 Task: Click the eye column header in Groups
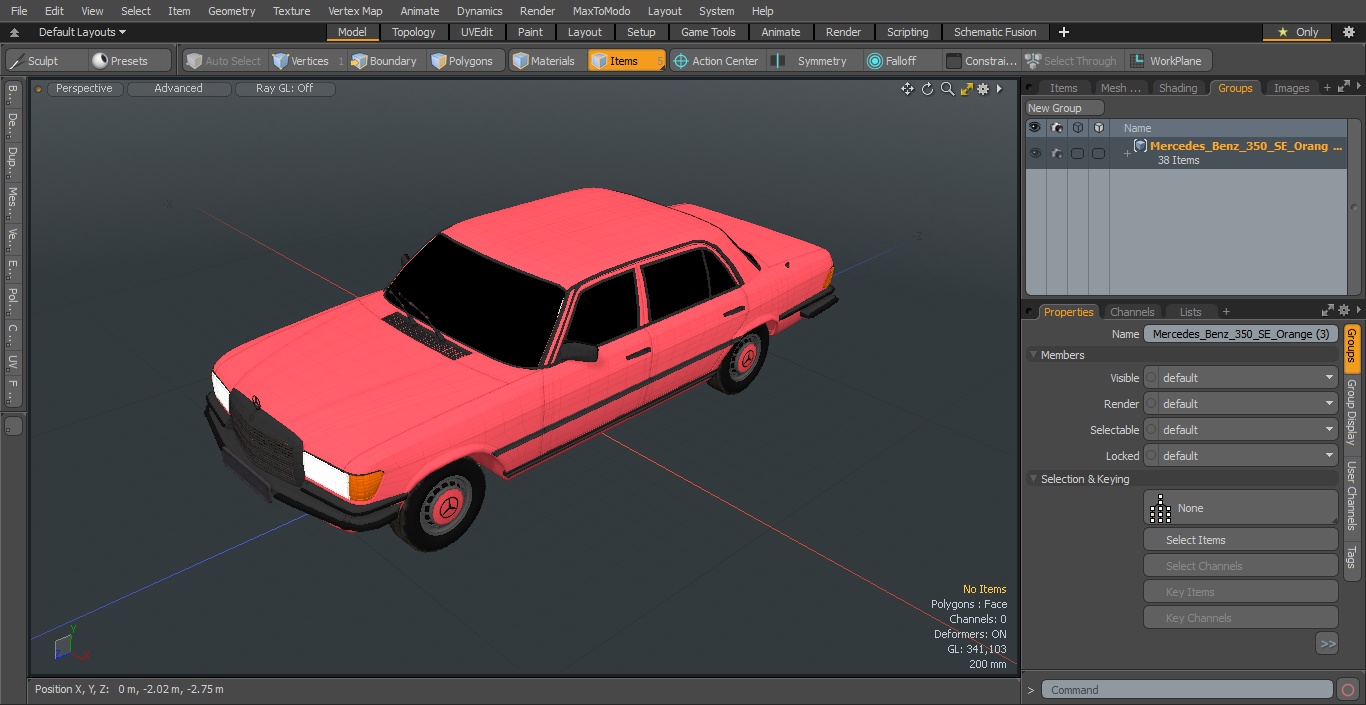point(1035,128)
